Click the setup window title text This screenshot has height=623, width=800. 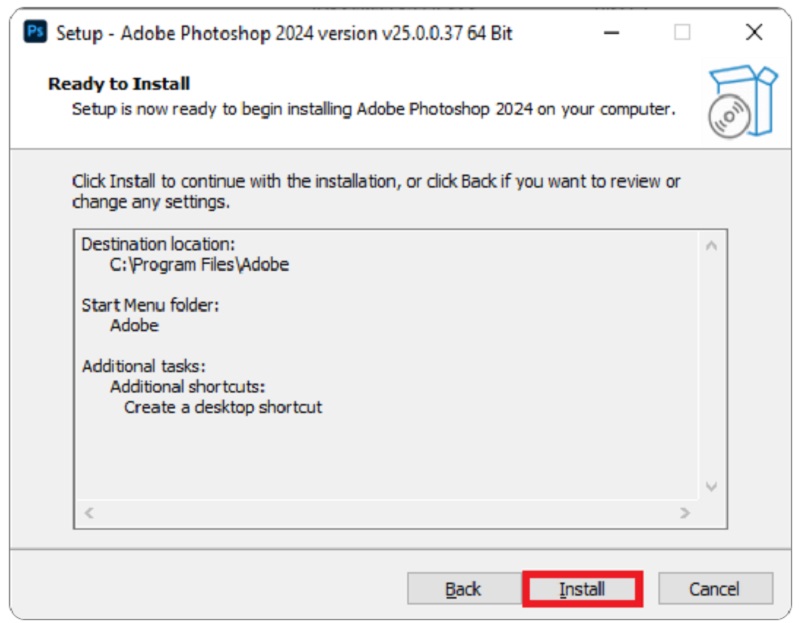tap(284, 33)
